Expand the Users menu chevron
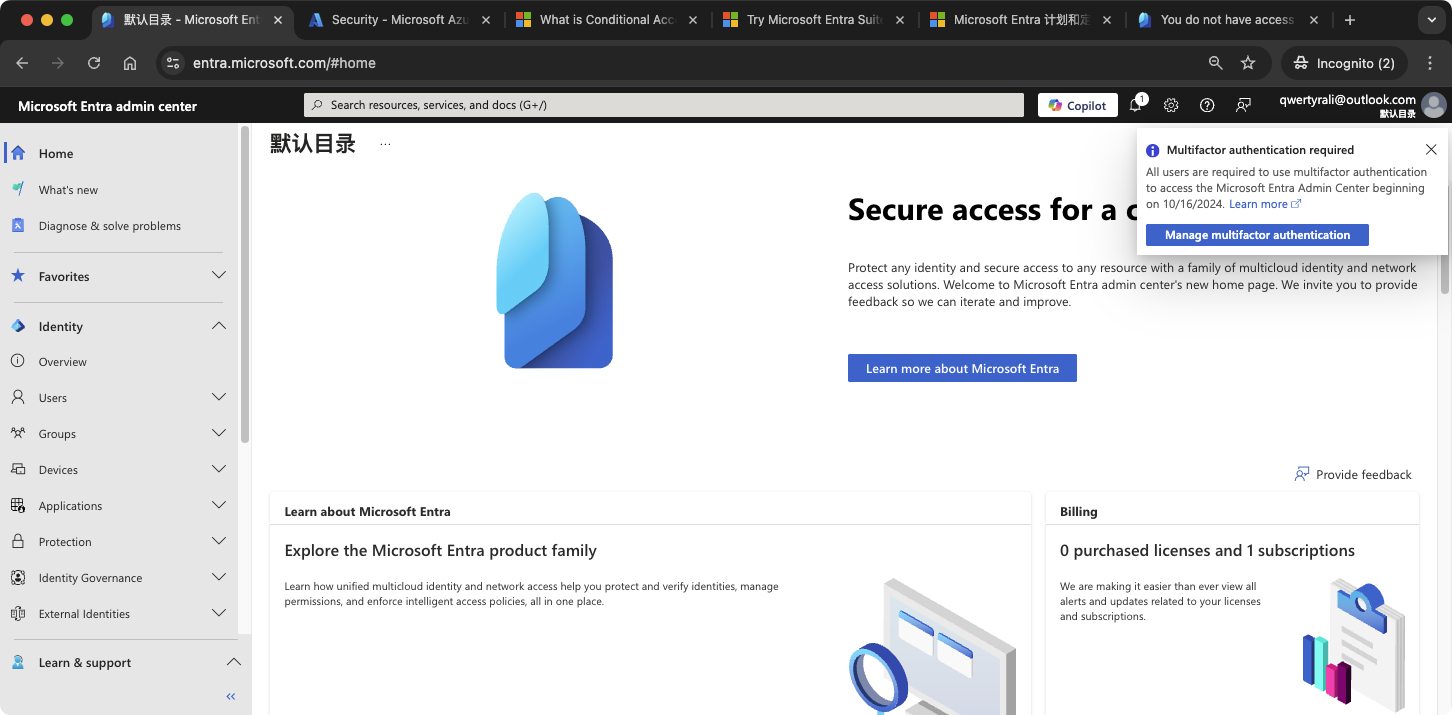The width and height of the screenshot is (1452, 715). pyautogui.click(x=219, y=397)
